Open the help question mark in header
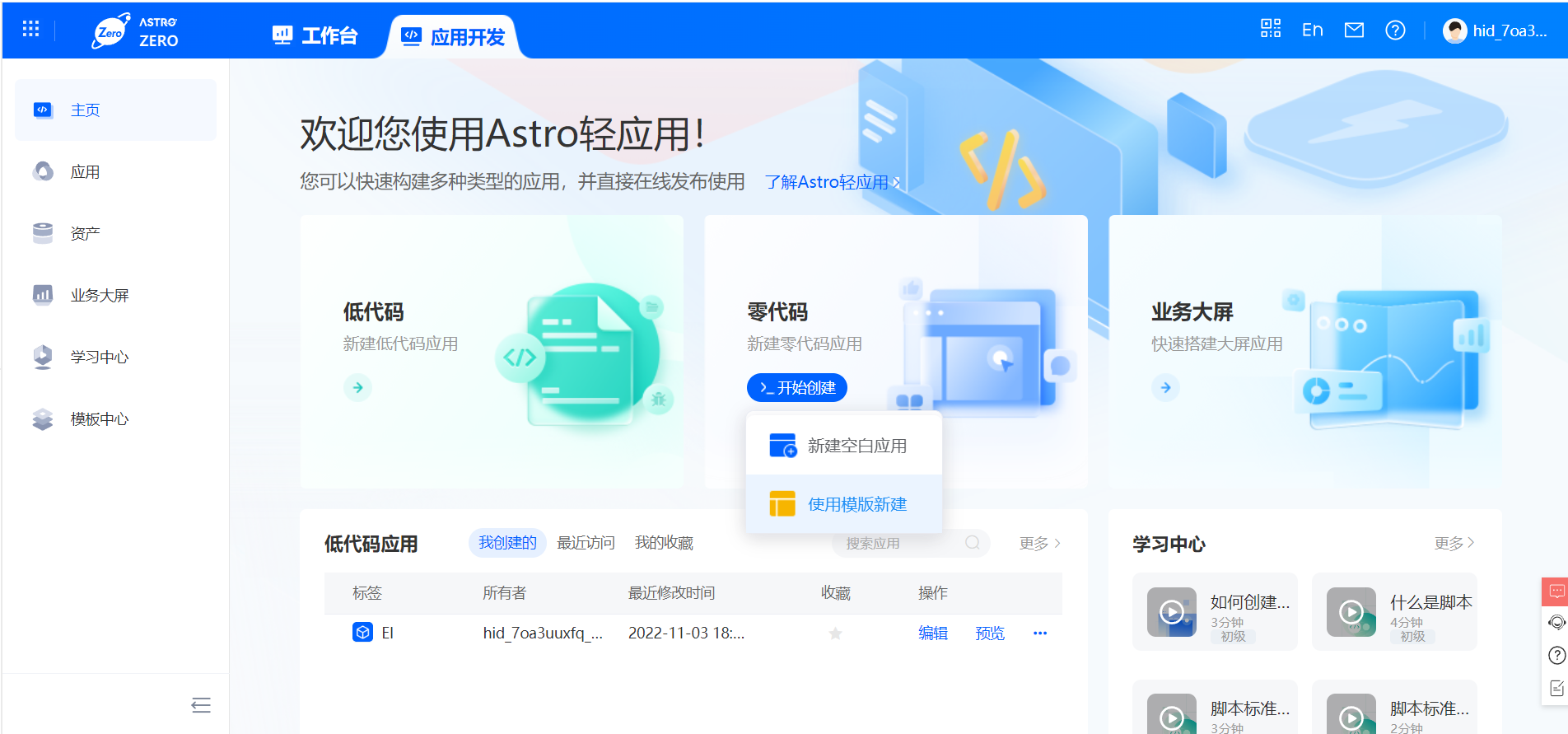This screenshot has width=1568, height=734. 1395,30
